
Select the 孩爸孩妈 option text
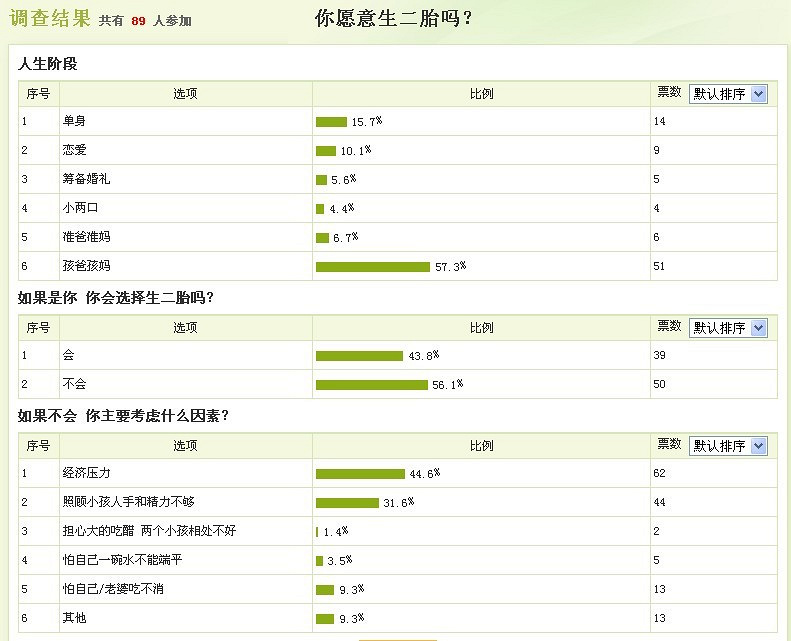tap(86, 266)
